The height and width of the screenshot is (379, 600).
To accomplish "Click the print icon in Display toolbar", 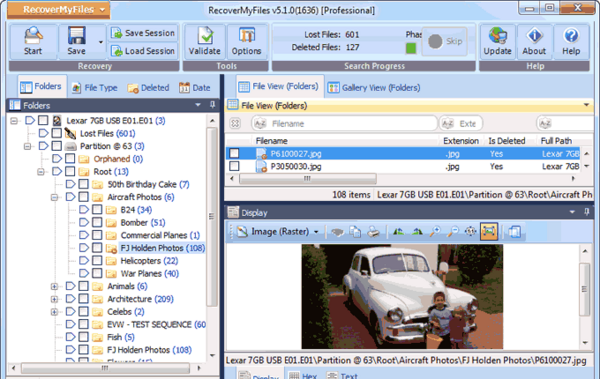I will pos(373,232).
